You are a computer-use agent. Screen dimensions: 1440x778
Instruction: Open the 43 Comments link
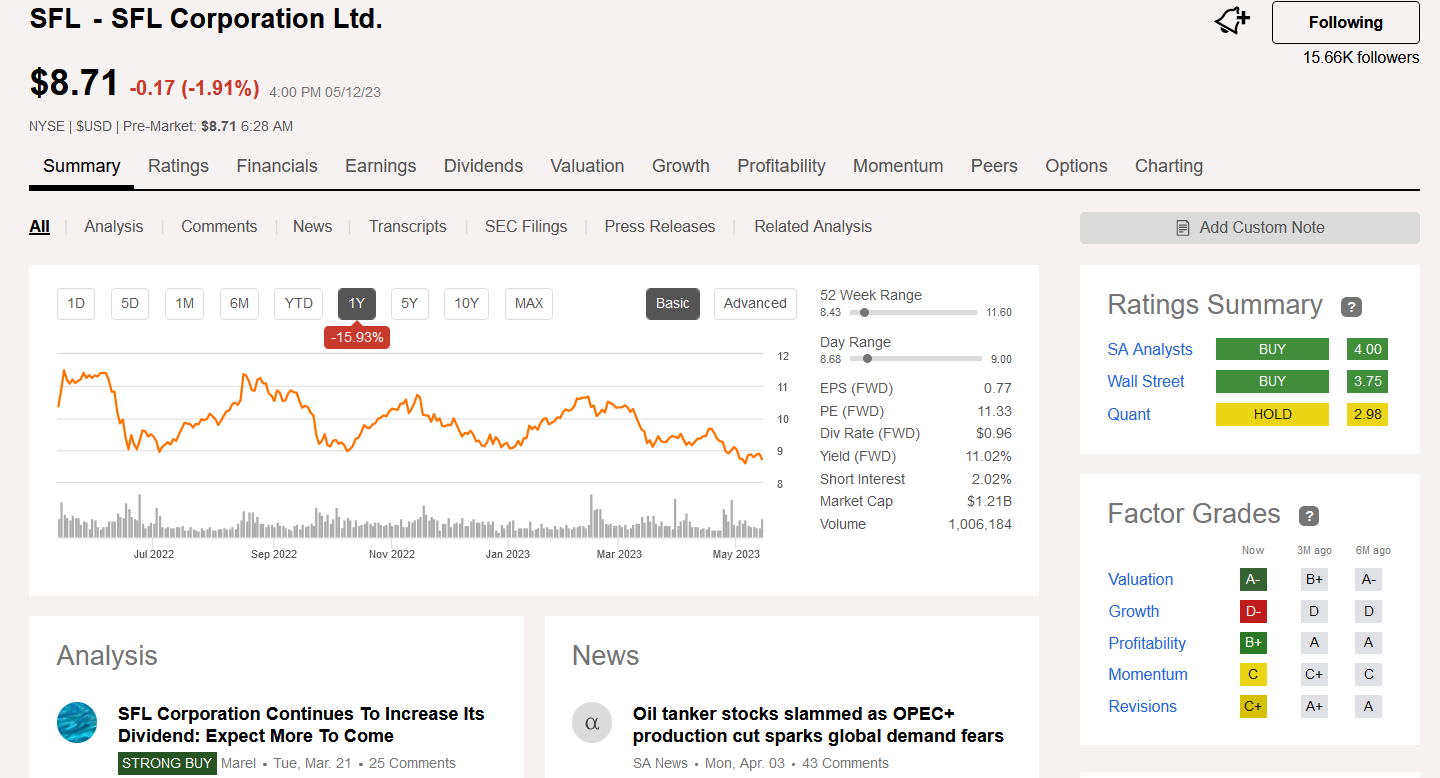point(845,763)
